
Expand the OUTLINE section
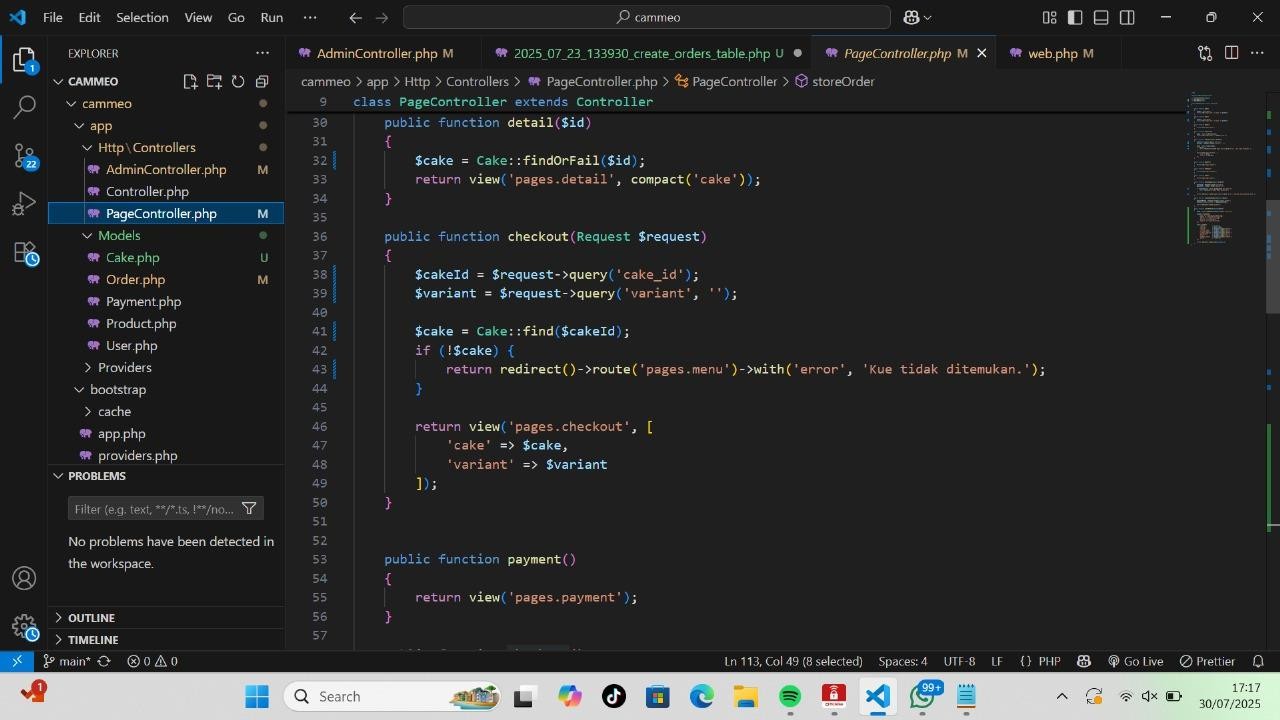click(91, 618)
